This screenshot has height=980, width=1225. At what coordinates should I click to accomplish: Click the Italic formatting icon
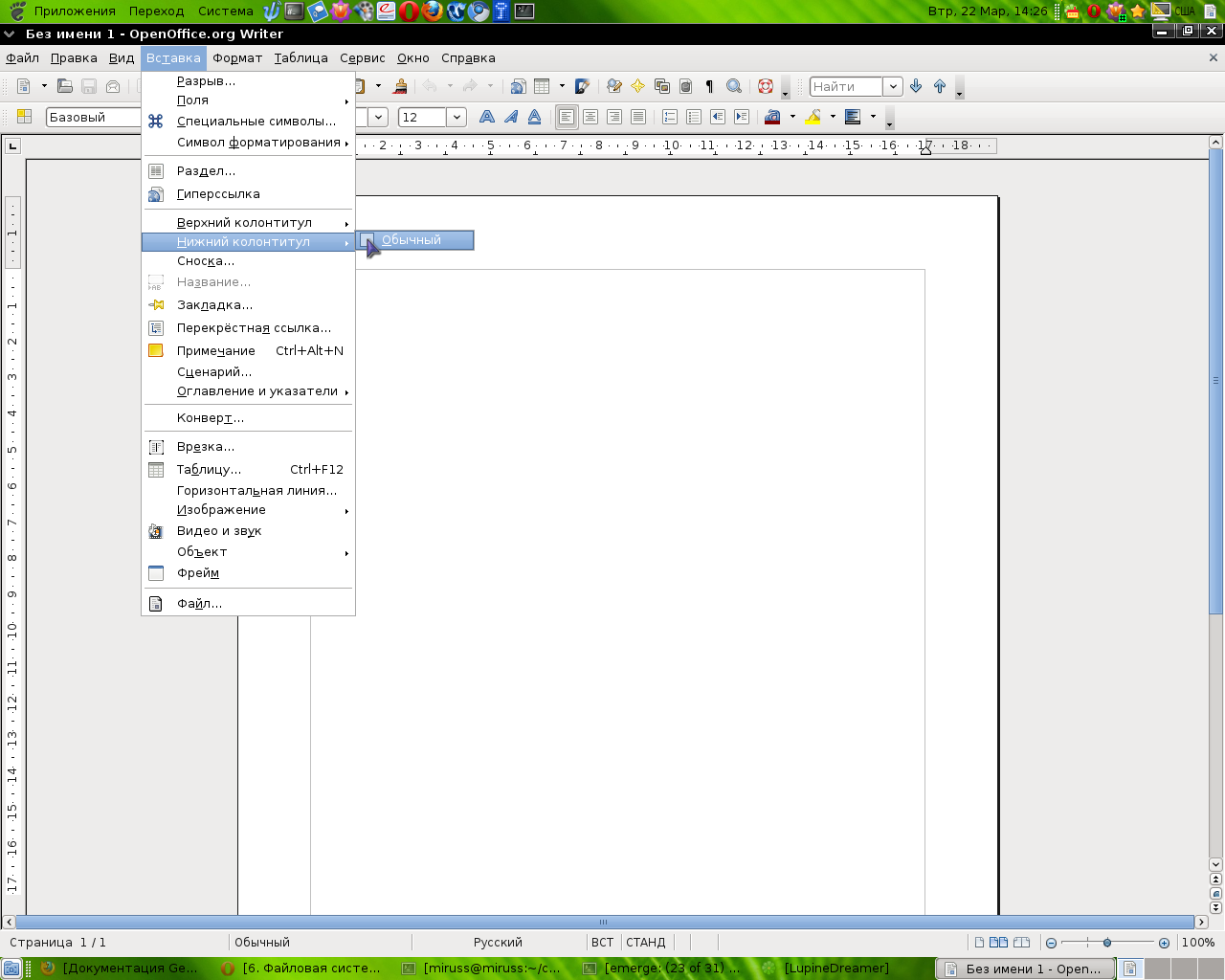[x=511, y=117]
